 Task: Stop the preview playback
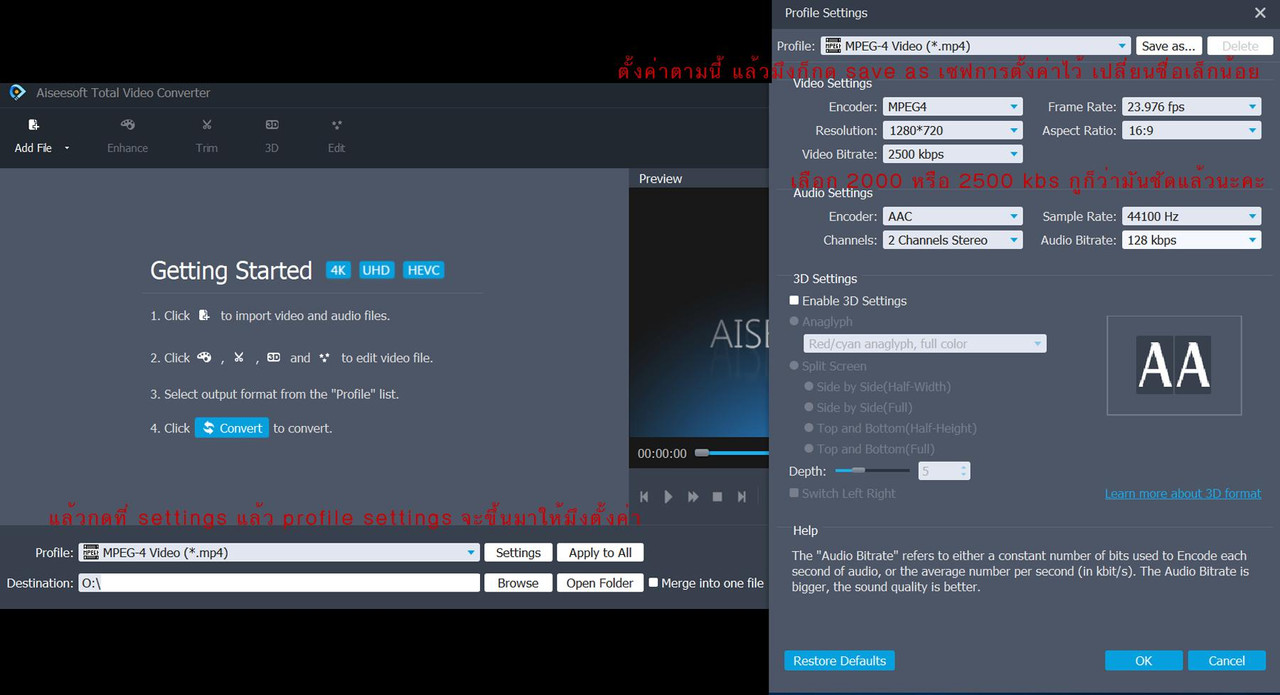pos(717,497)
